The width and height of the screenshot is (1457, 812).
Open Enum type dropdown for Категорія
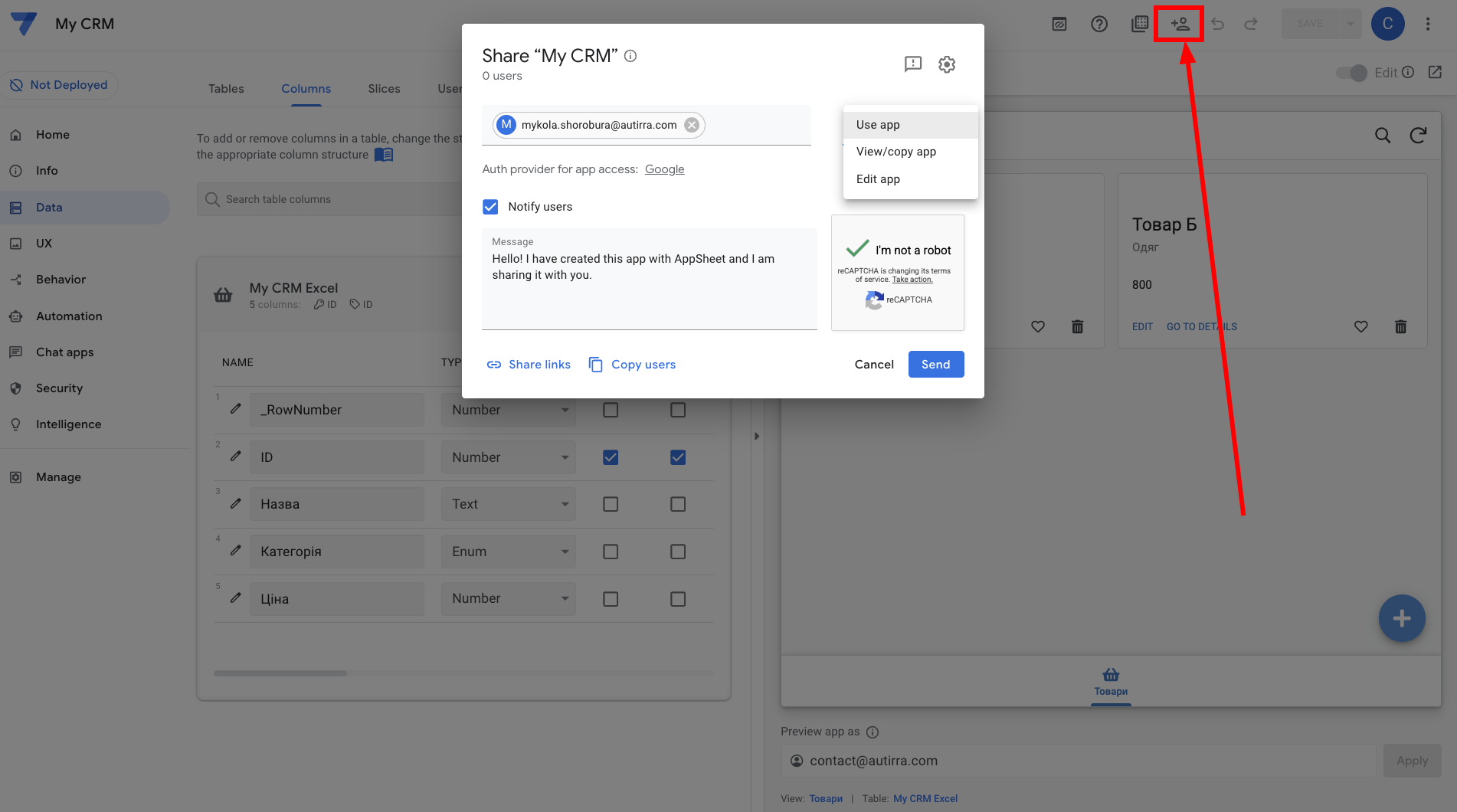click(508, 552)
